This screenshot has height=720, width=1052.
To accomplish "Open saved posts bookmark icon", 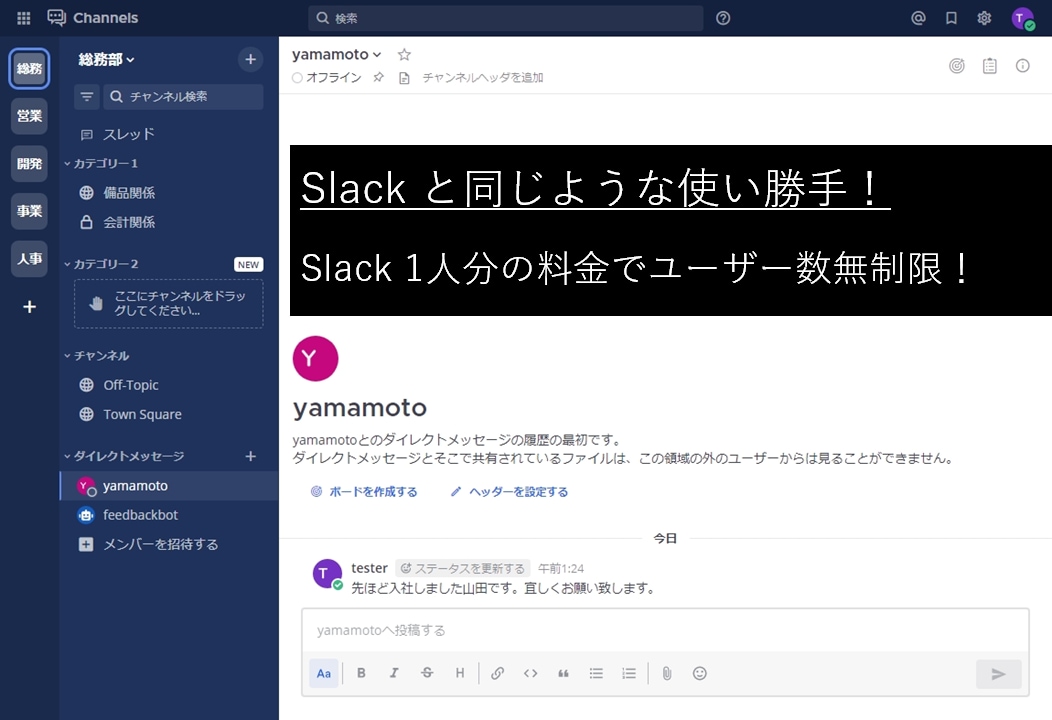I will click(951, 18).
